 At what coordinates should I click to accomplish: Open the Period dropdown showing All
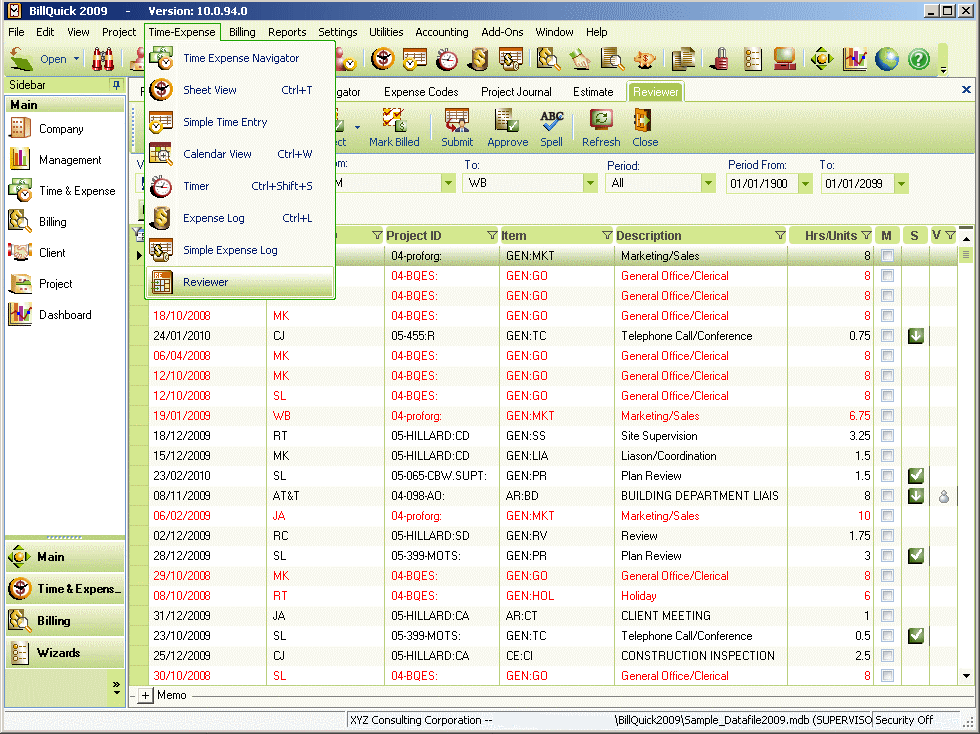pos(708,183)
